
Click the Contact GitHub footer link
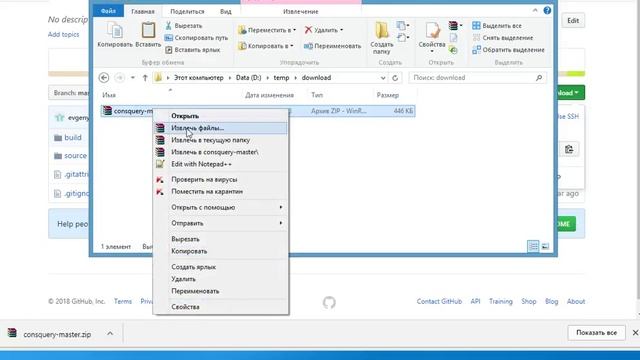click(439, 301)
